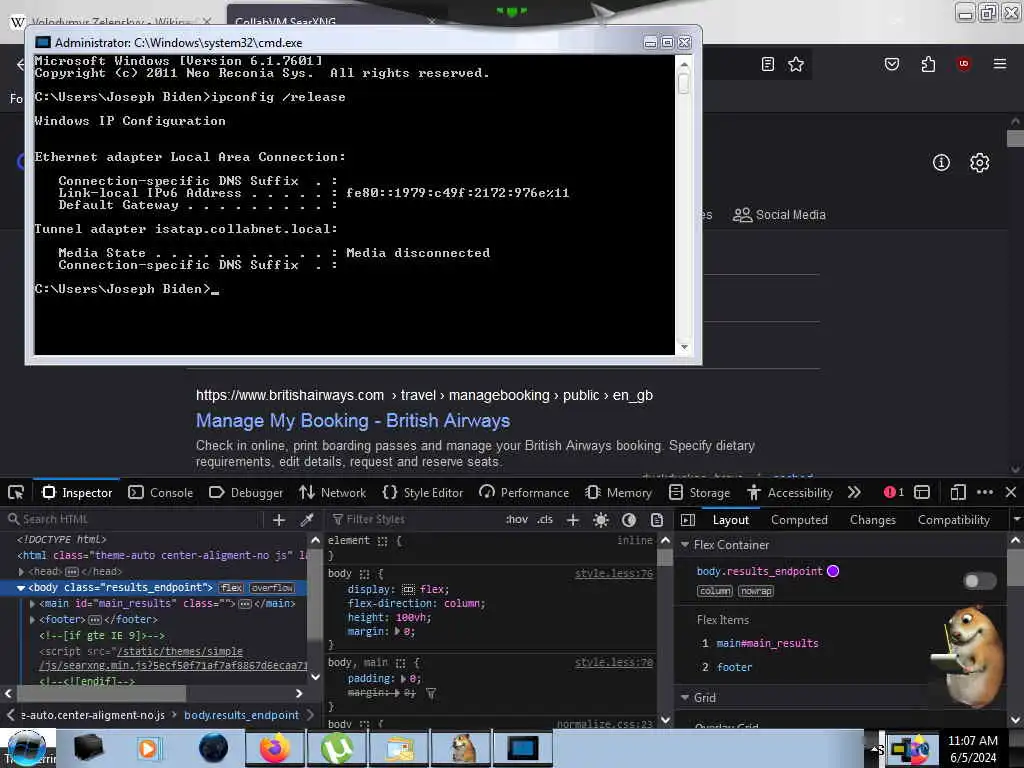Toggle flex badge on body node
Screen dimensions: 1024x768
[231, 588]
